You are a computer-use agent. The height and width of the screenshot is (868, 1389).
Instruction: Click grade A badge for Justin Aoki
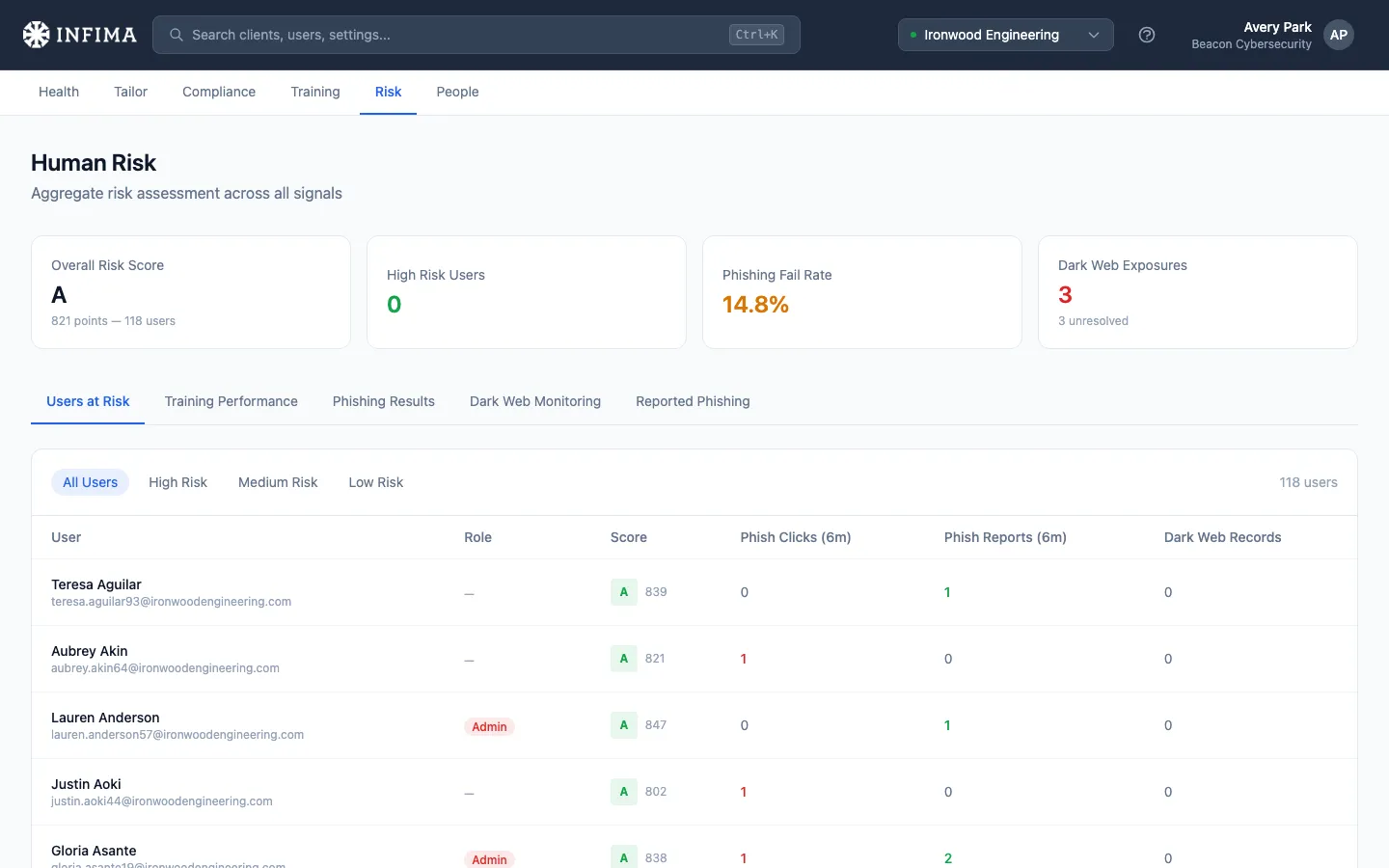point(624,792)
